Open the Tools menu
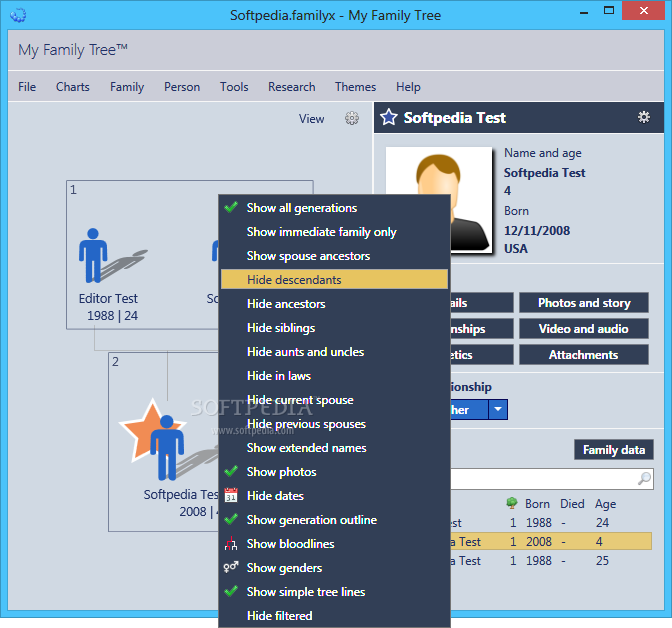 click(x=234, y=87)
